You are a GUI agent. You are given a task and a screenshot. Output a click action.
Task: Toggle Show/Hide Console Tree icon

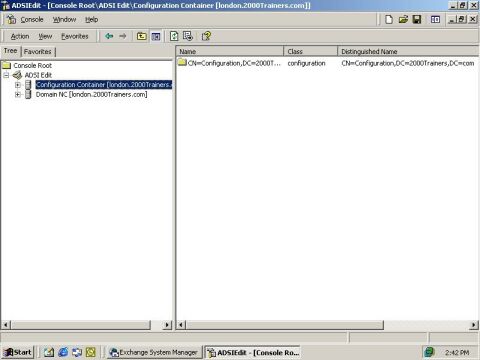tap(156, 36)
